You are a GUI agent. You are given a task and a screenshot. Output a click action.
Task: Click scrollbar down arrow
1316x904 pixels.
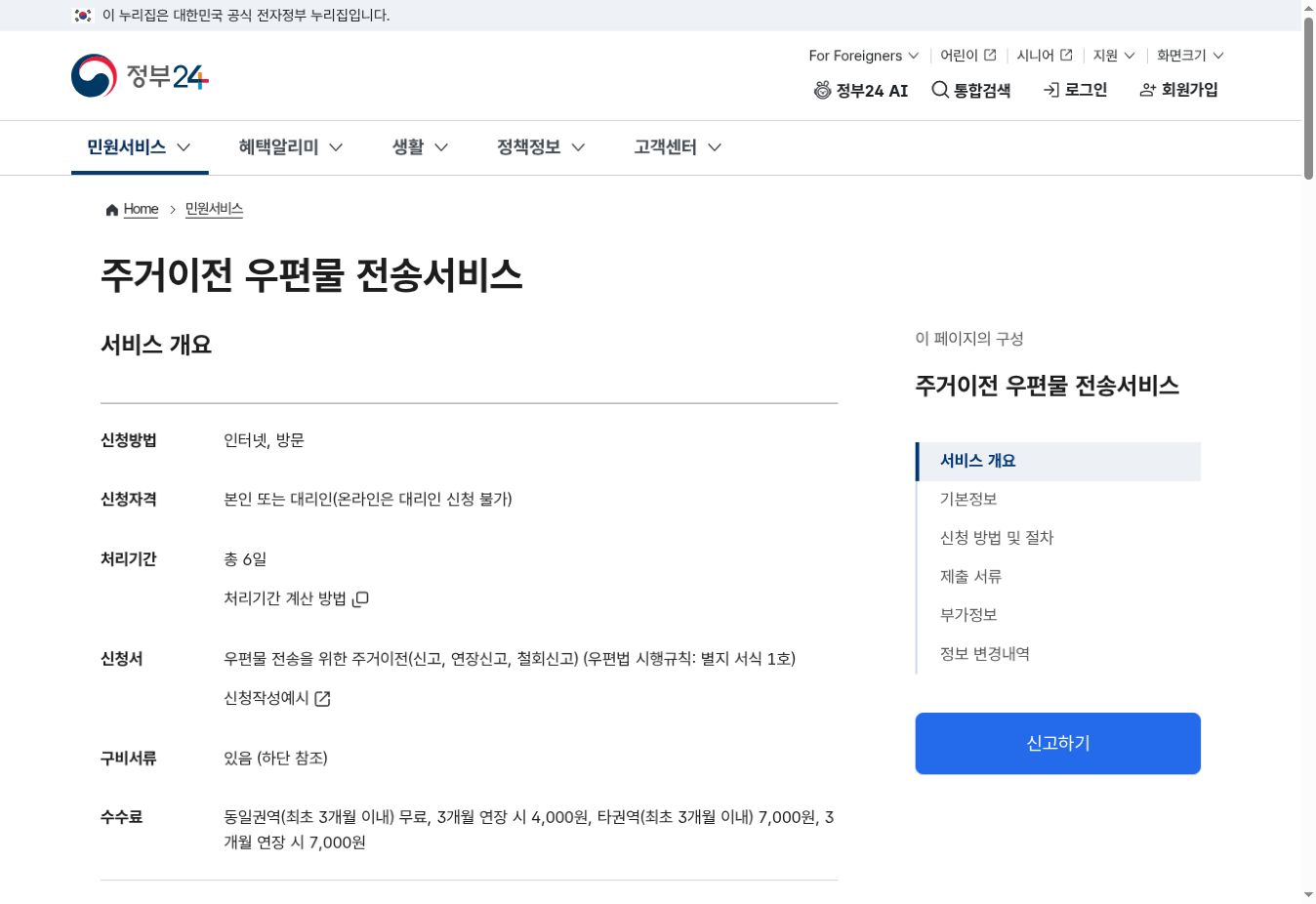(x=1308, y=895)
